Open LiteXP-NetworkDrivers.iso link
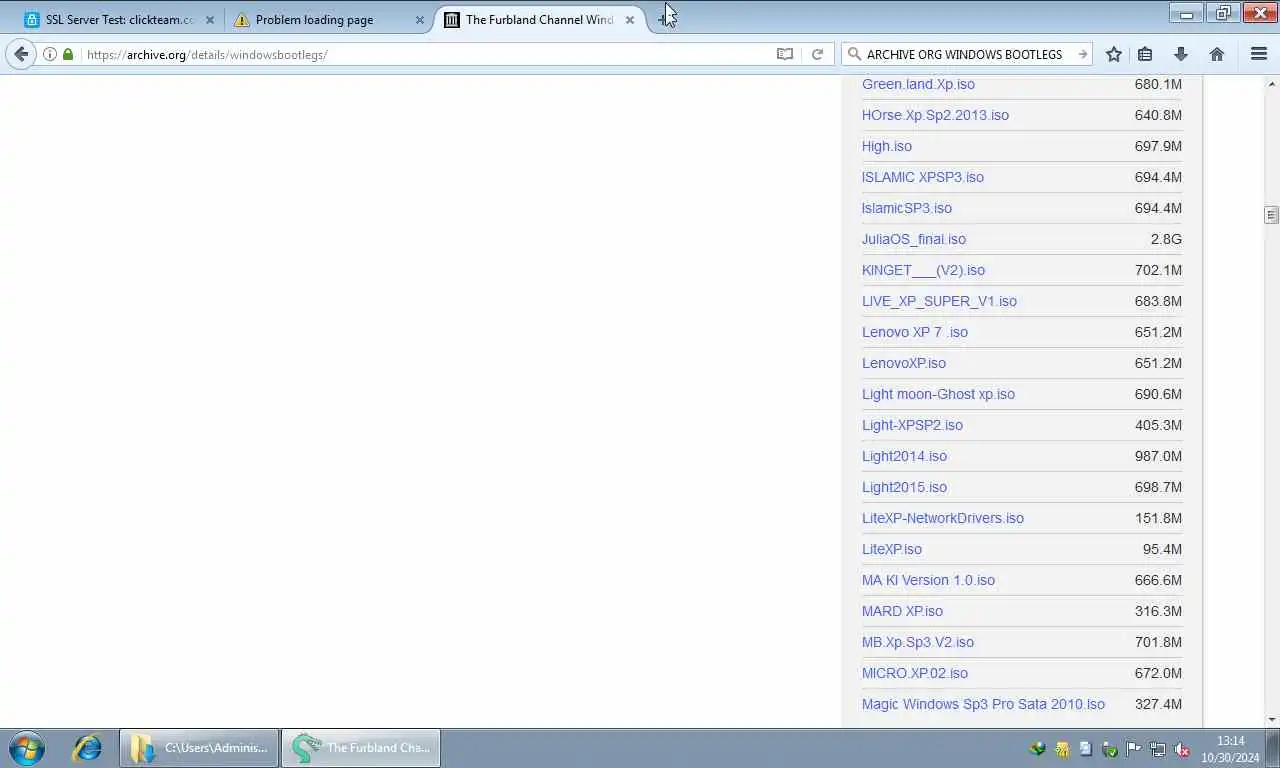Image resolution: width=1280 pixels, height=768 pixels. point(943,518)
